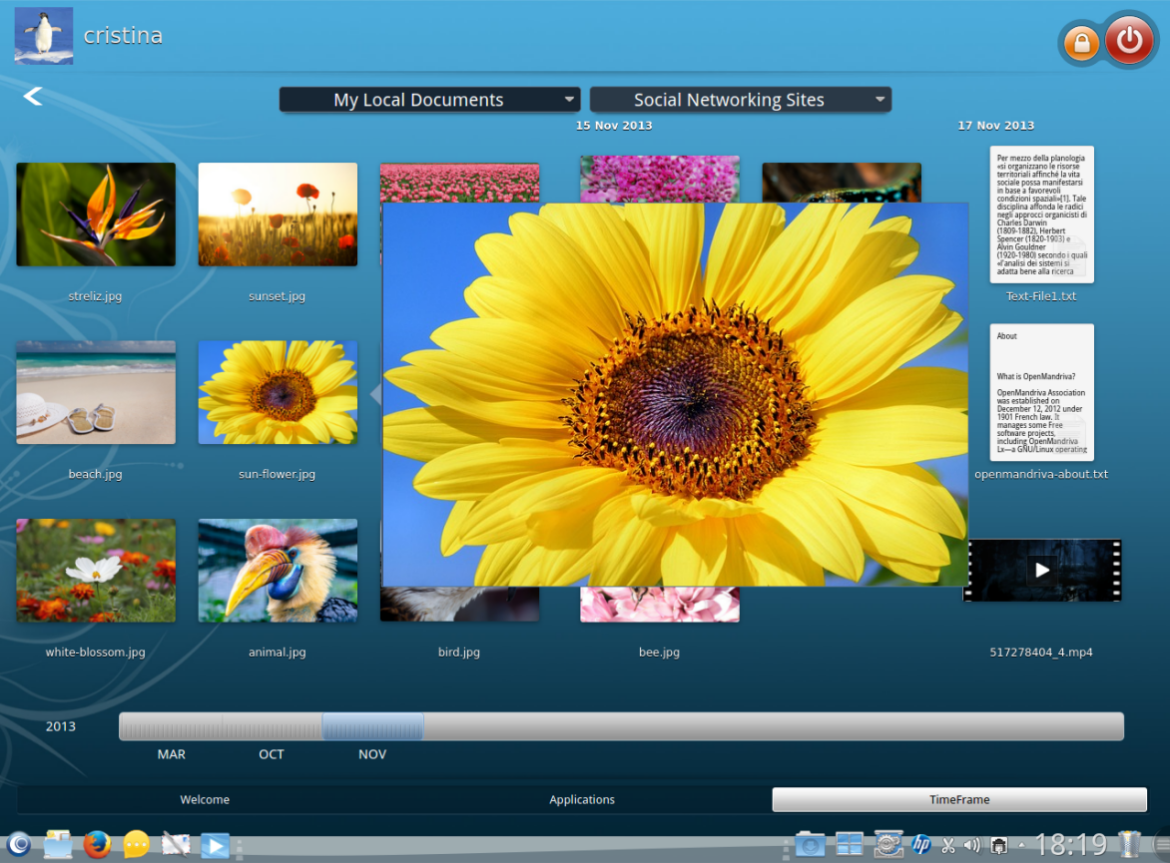1170x863 pixels.
Task: Open the Text-File1.txt document preview
Action: coord(1042,215)
